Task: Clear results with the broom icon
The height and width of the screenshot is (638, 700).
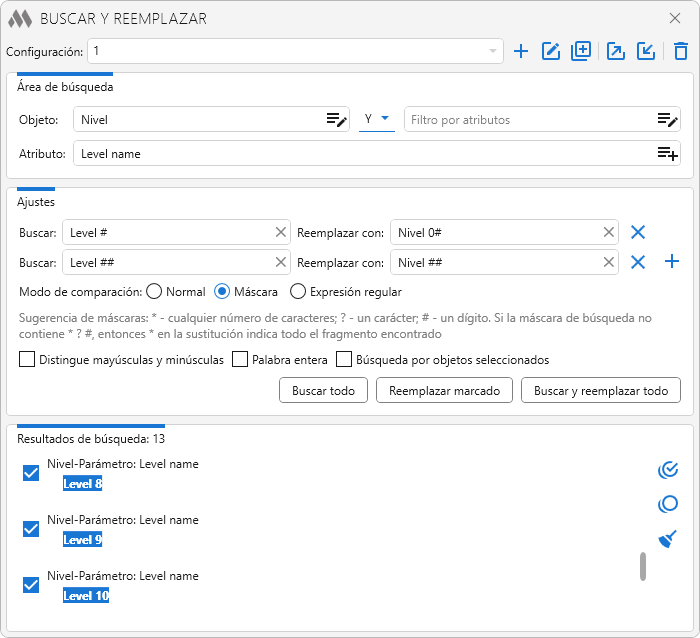Action: (668, 539)
